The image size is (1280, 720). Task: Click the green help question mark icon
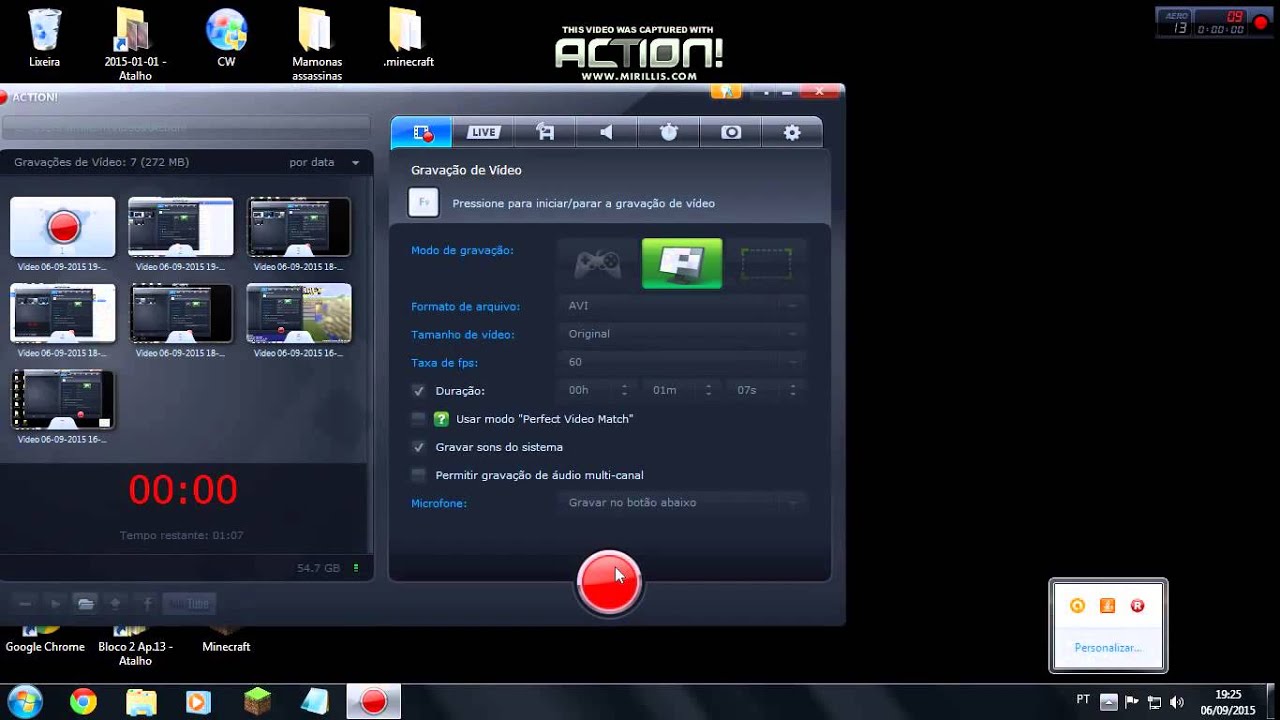pyautogui.click(x=442, y=419)
